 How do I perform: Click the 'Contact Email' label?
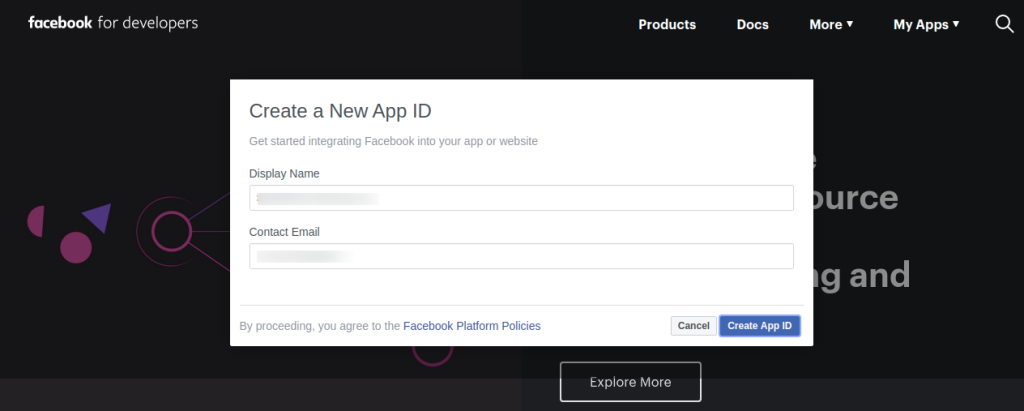pyautogui.click(x=284, y=232)
